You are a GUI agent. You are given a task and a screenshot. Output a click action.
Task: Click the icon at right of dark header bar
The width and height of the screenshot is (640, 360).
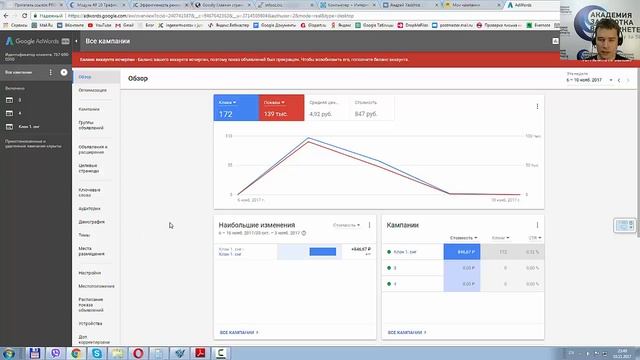click(555, 41)
